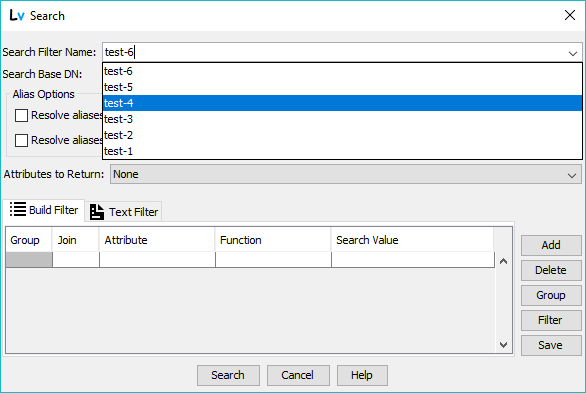Image resolution: width=586 pixels, height=393 pixels.
Task: Switch to the Text Filter tab
Action: (x=124, y=212)
